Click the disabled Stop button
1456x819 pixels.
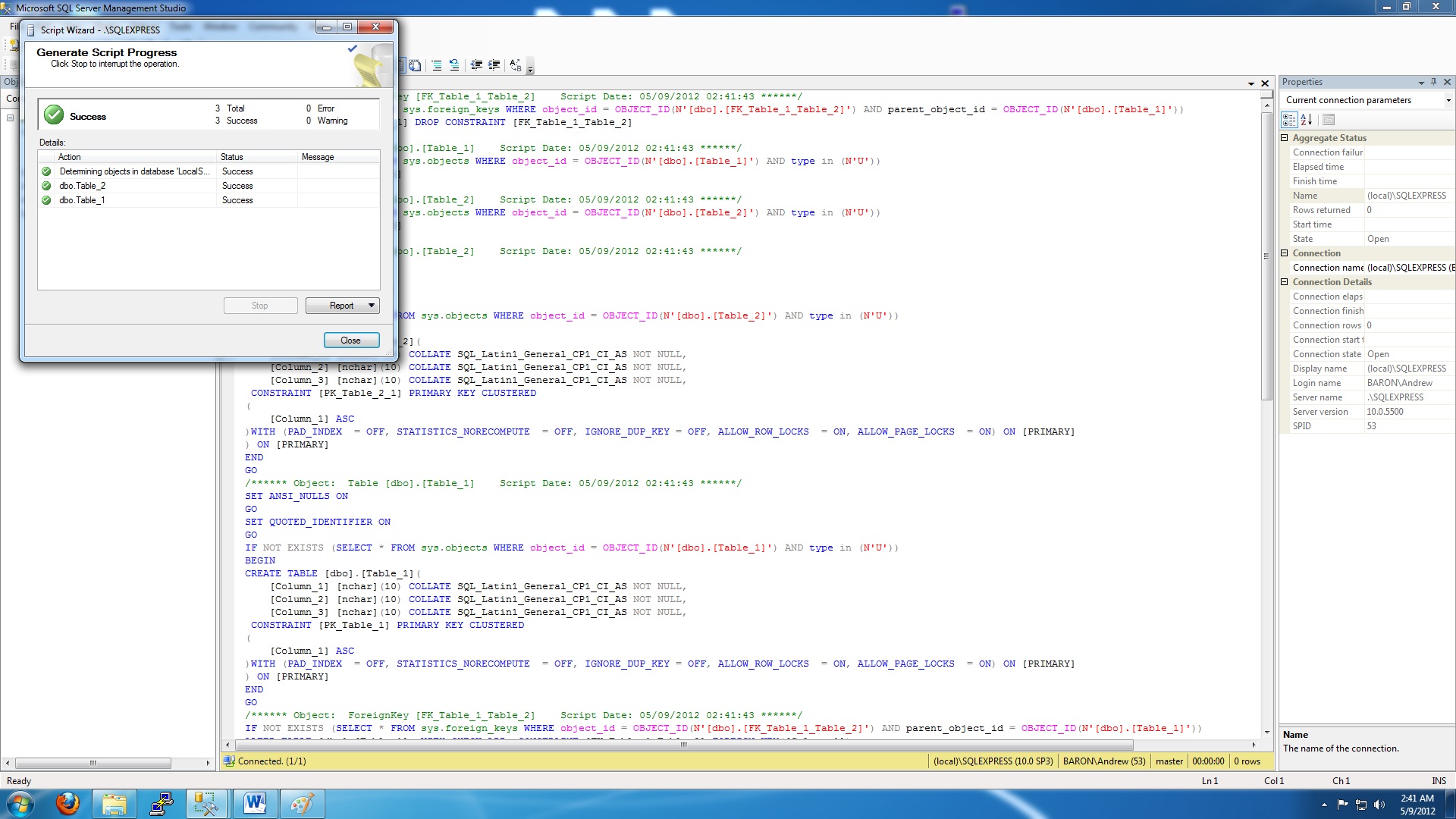tap(260, 306)
